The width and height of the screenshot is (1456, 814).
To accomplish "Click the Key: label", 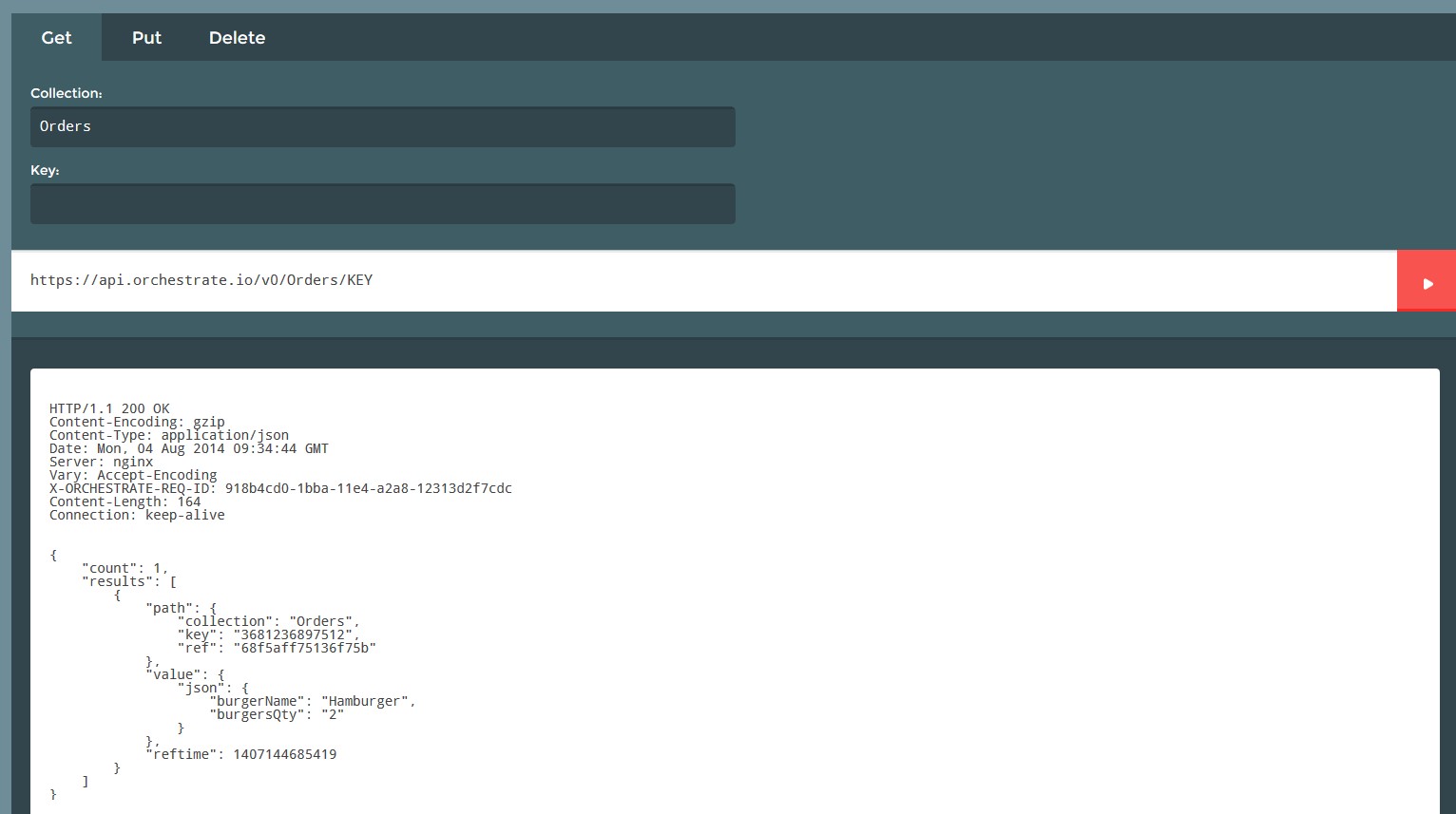I will 45,171.
